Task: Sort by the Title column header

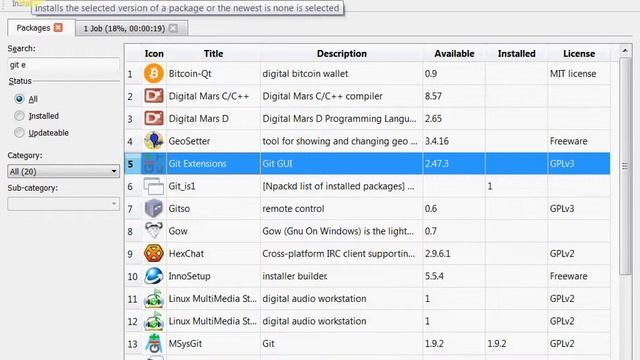Action: (213, 53)
